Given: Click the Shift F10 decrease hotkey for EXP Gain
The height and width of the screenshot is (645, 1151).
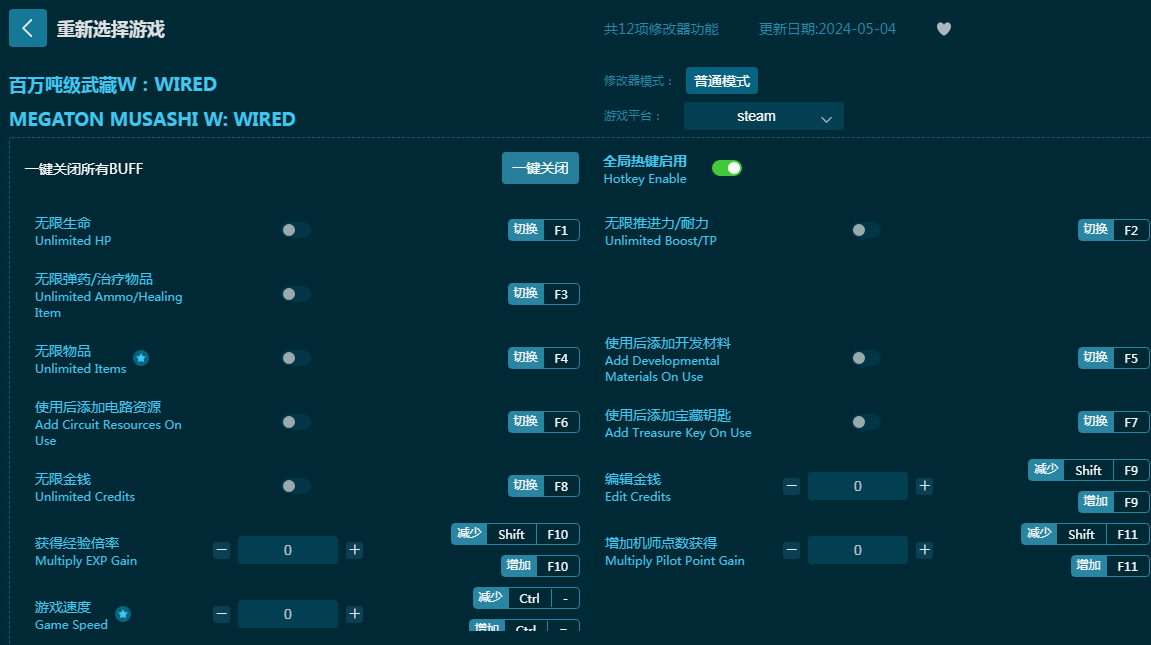Looking at the screenshot, I should pyautogui.click(x=515, y=534).
